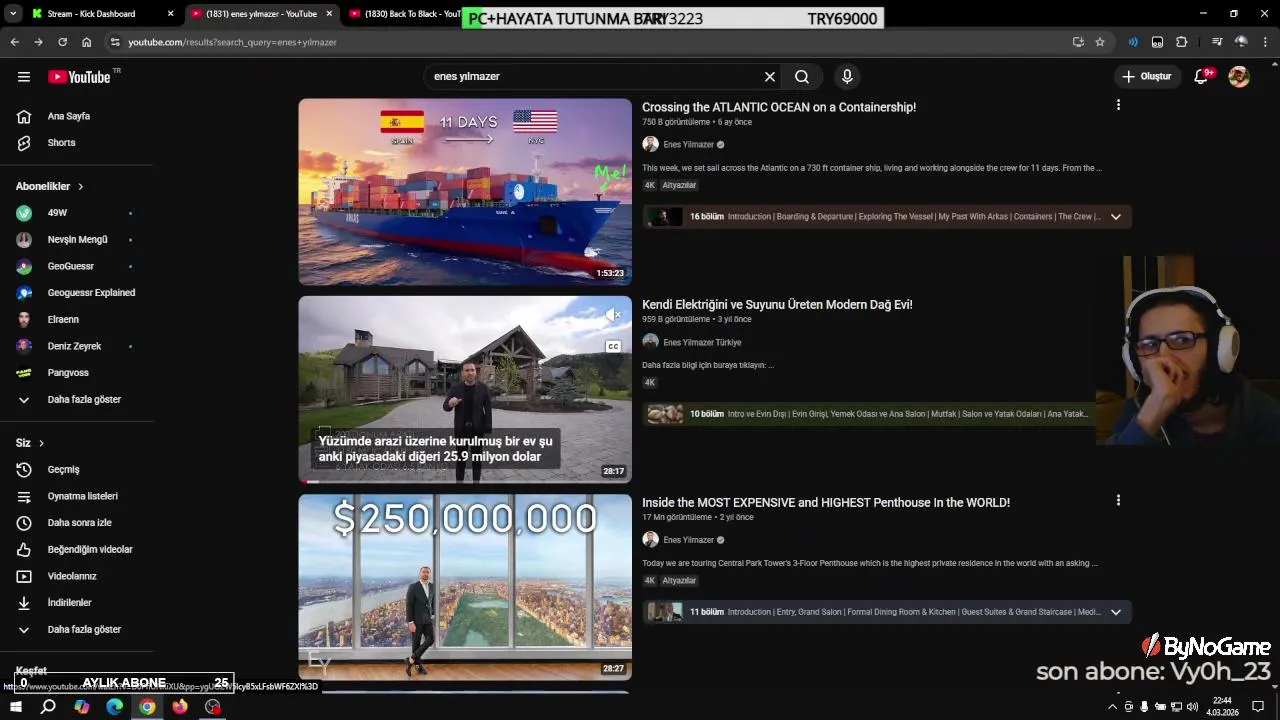Toggle CC captions on Dağ Evi preview

[613, 347]
